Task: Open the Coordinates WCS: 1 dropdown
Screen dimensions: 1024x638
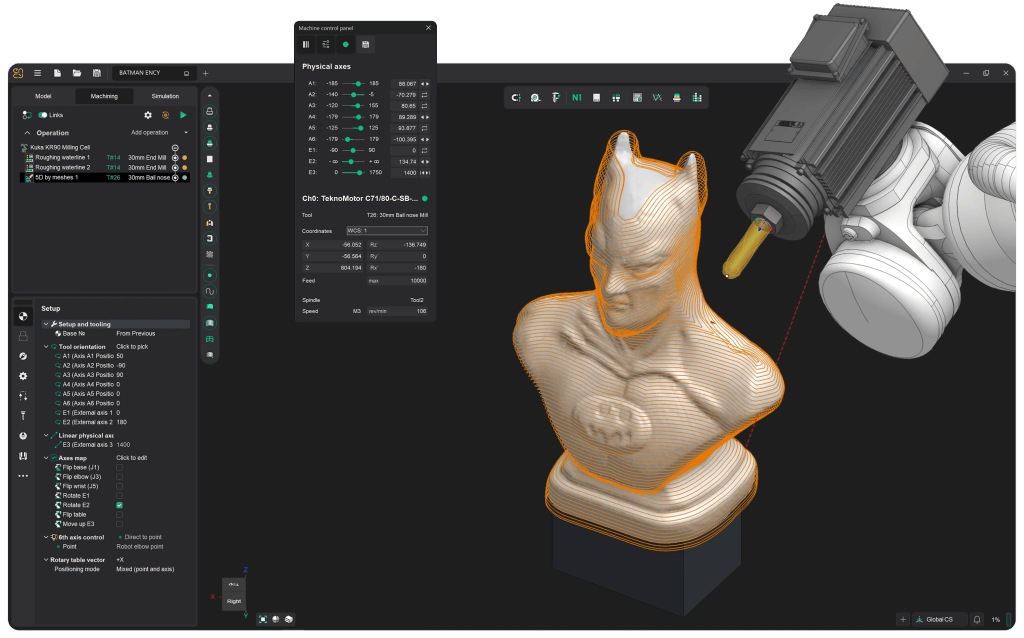Action: [387, 231]
